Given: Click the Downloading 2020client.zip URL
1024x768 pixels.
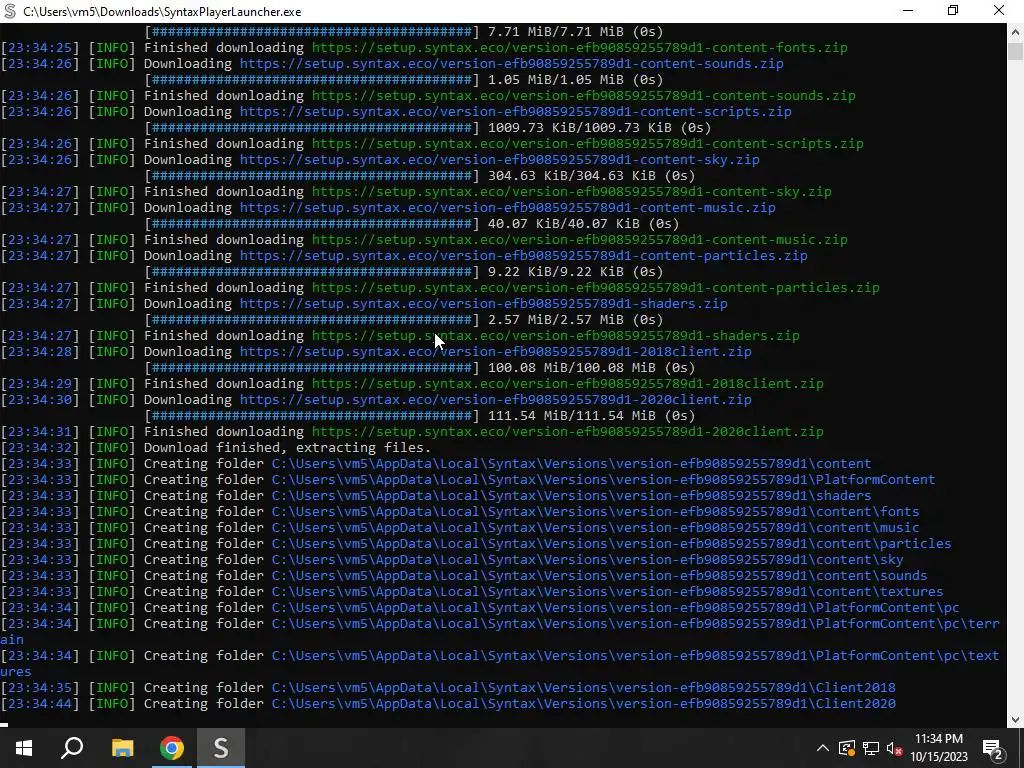Looking at the screenshot, I should point(496,400).
